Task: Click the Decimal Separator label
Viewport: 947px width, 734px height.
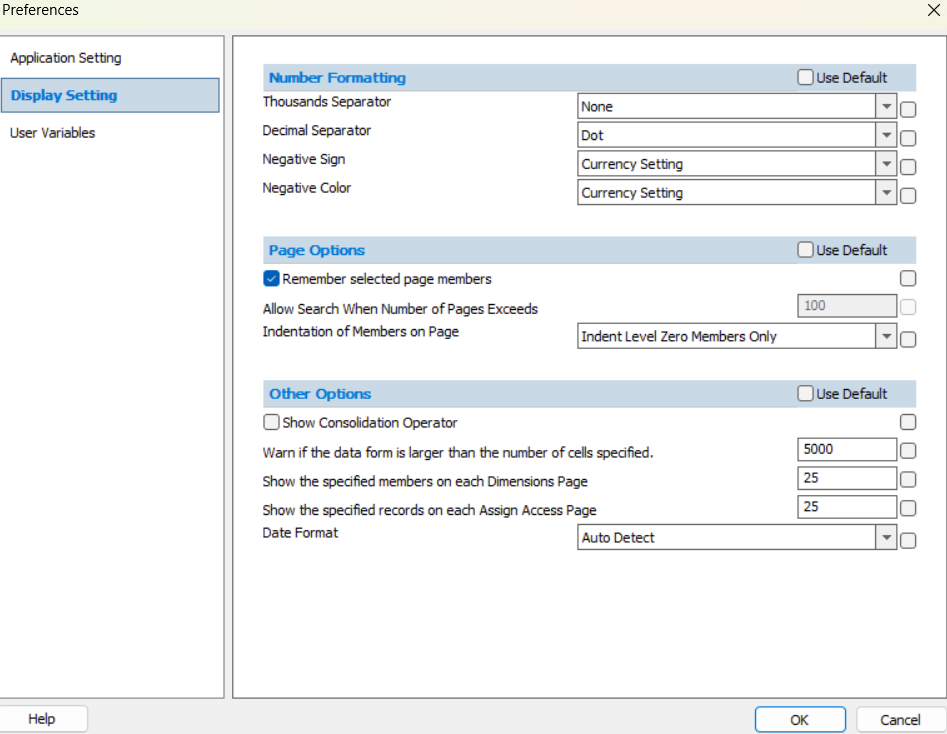Action: click(316, 130)
